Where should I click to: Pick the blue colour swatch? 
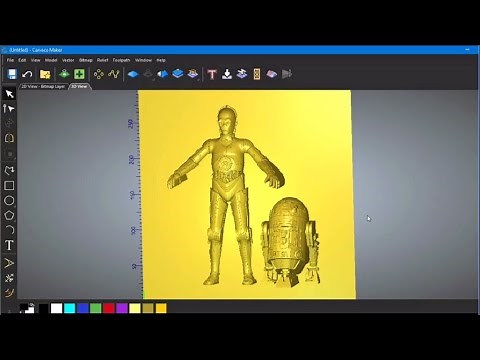[83, 308]
